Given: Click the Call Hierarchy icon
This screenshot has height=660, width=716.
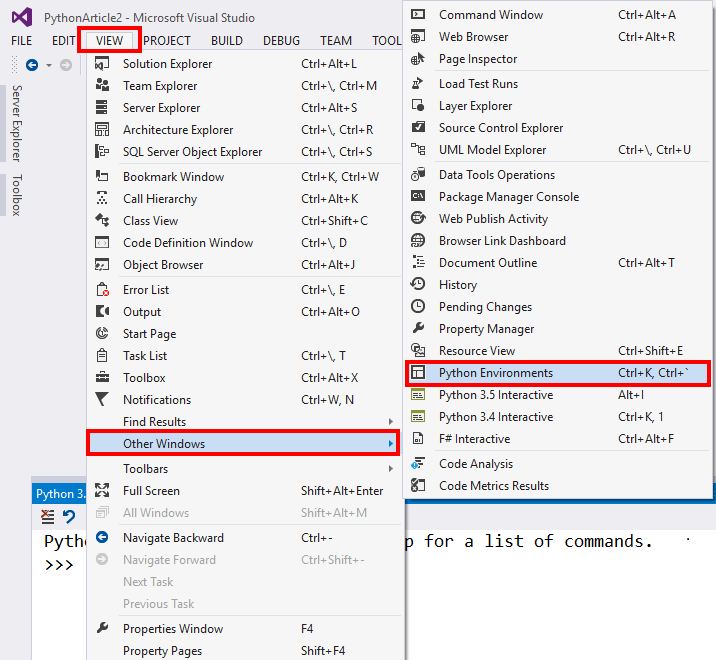Looking at the screenshot, I should click(102, 198).
